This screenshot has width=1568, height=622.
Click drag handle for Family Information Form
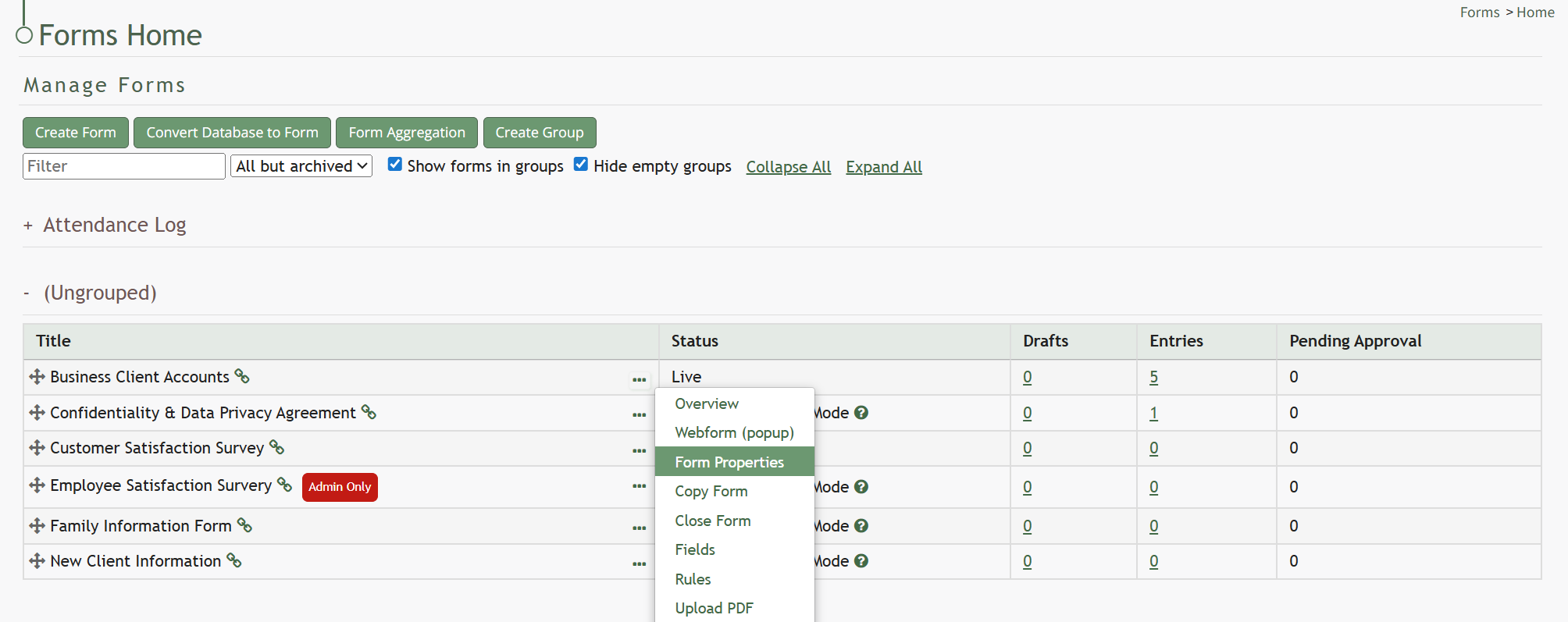[x=37, y=526]
